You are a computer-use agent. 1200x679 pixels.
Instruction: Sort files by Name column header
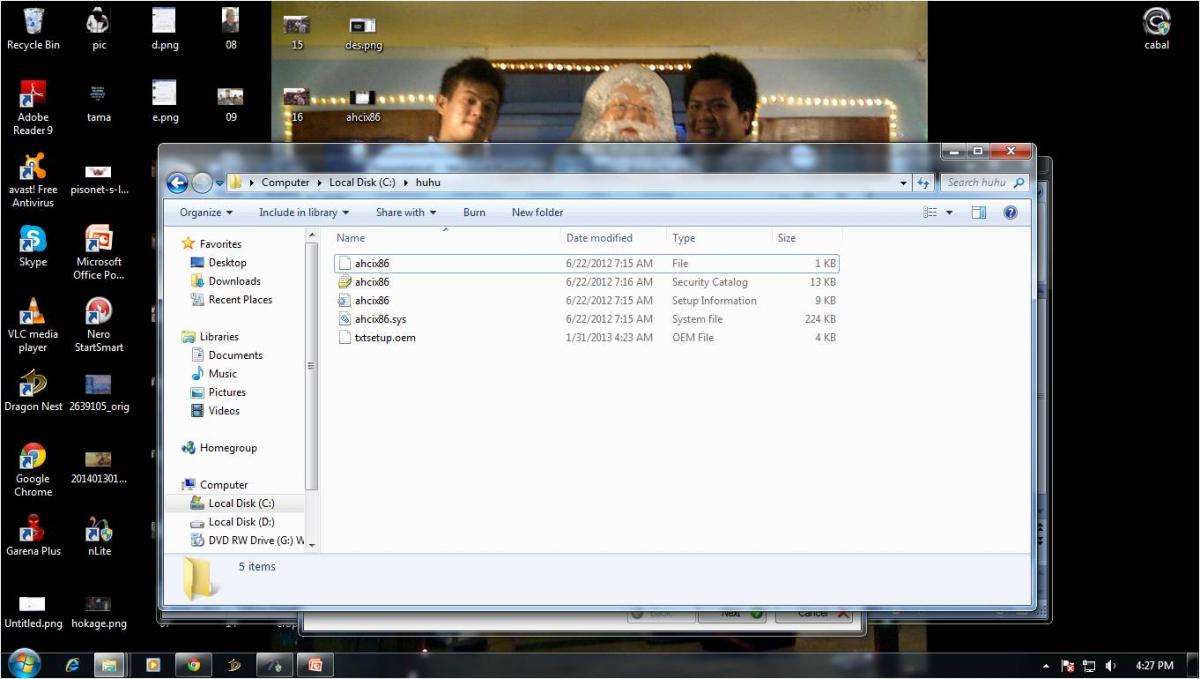point(445,238)
